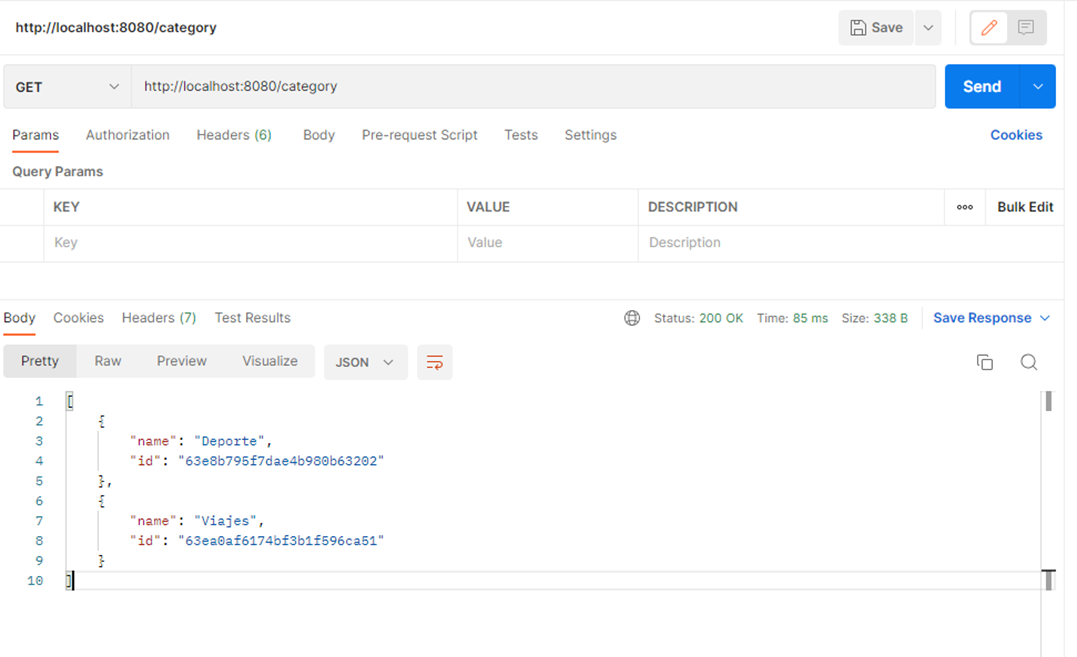Open the GET method dropdown
This screenshot has width=1077, height=657.
coord(67,87)
